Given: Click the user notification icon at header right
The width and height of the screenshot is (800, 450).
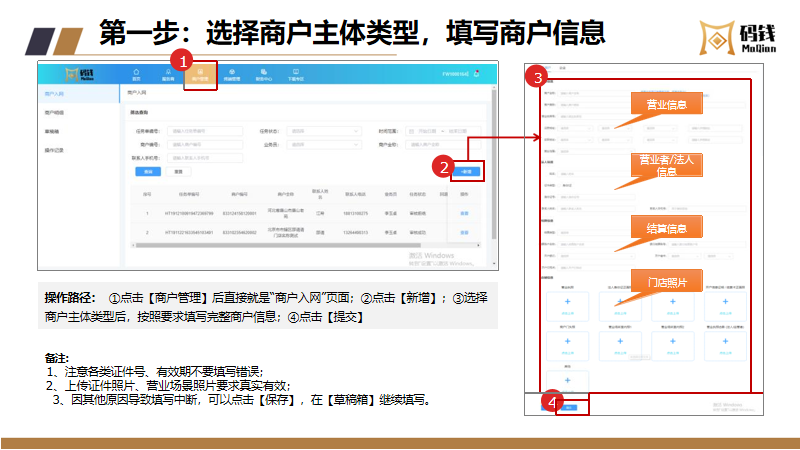Looking at the screenshot, I should [x=477, y=74].
